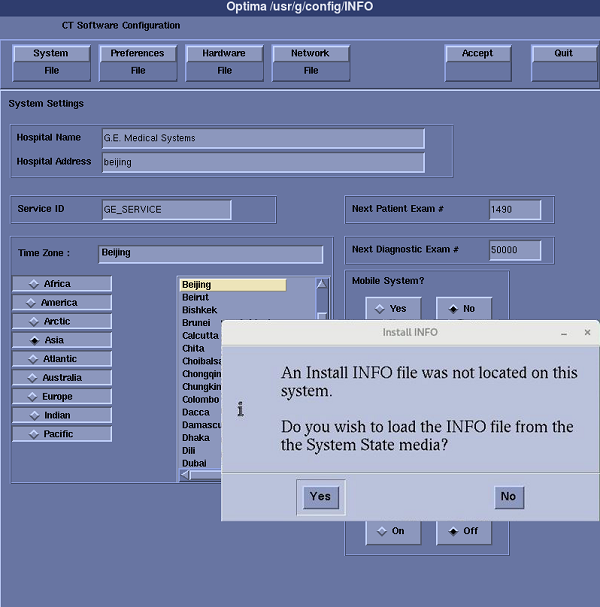Minimize the Install INFO dialog

(x=565, y=332)
